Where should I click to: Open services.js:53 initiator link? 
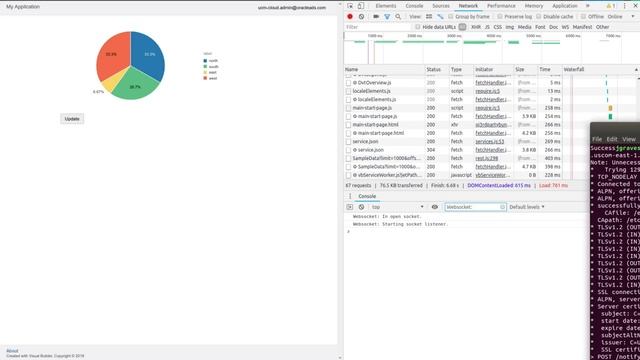point(489,142)
